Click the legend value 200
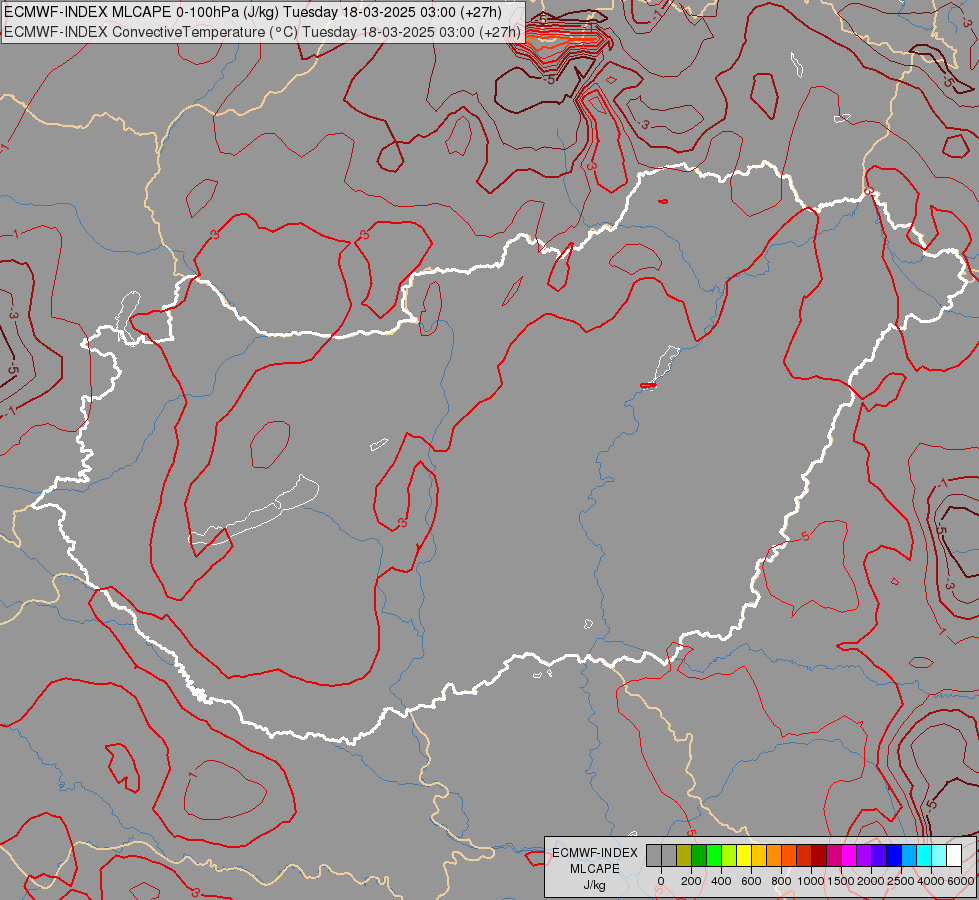 (x=691, y=881)
